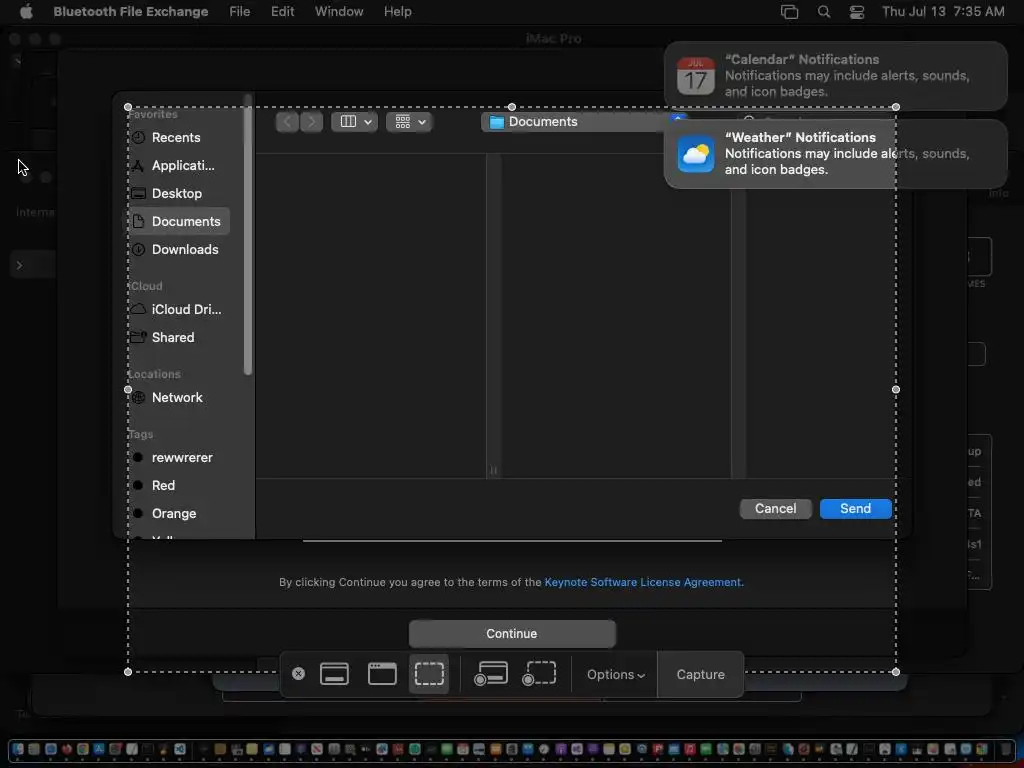Image resolution: width=1024 pixels, height=768 pixels.
Task: Select the rewwrerer tag
Action: [x=178, y=458]
